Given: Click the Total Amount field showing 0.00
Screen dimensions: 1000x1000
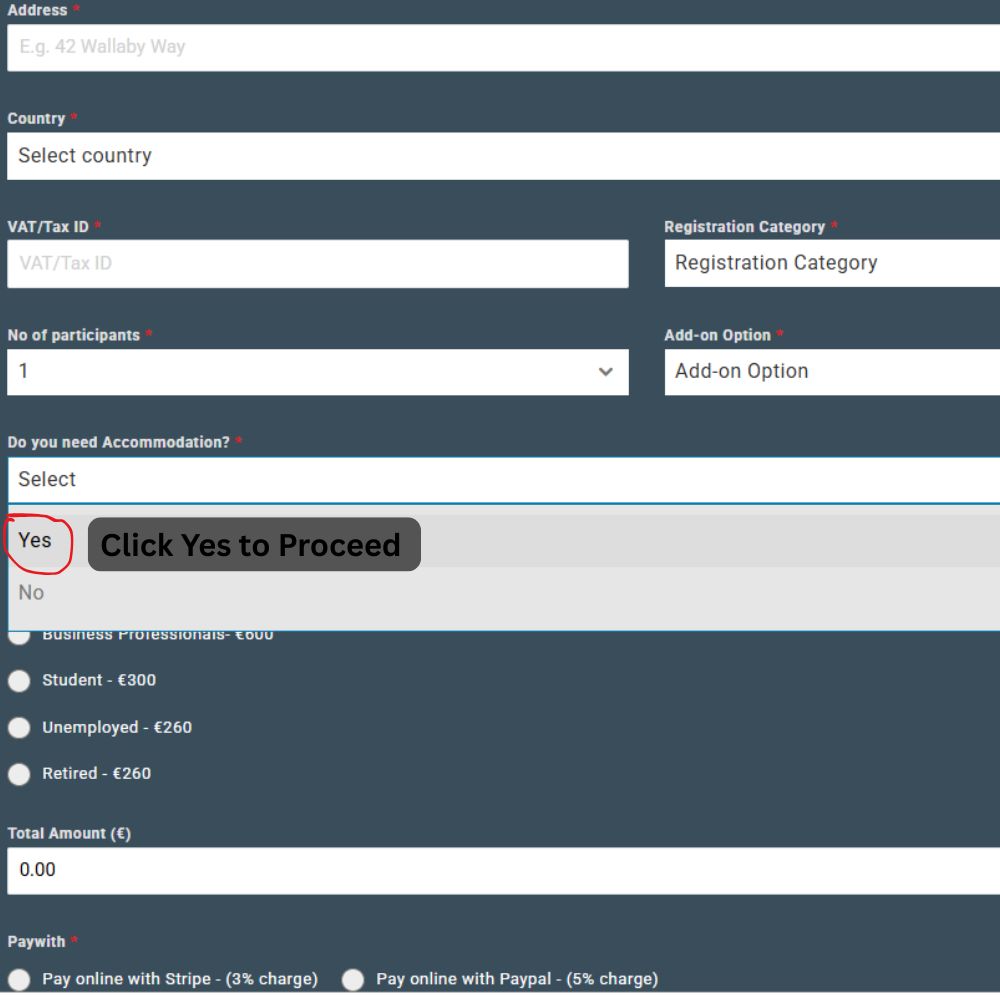Looking at the screenshot, I should [500, 870].
